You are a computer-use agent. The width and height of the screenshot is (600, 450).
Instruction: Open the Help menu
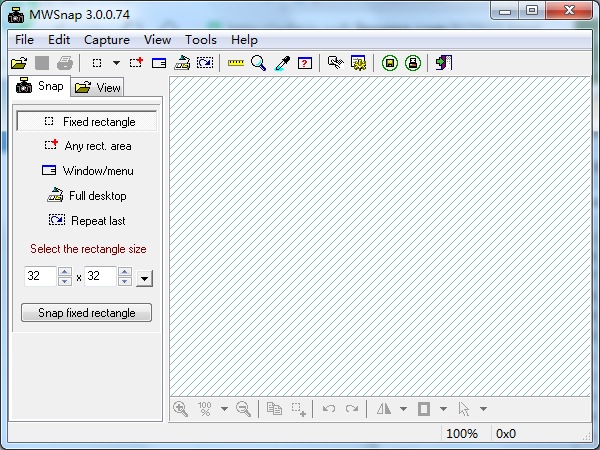coord(244,40)
